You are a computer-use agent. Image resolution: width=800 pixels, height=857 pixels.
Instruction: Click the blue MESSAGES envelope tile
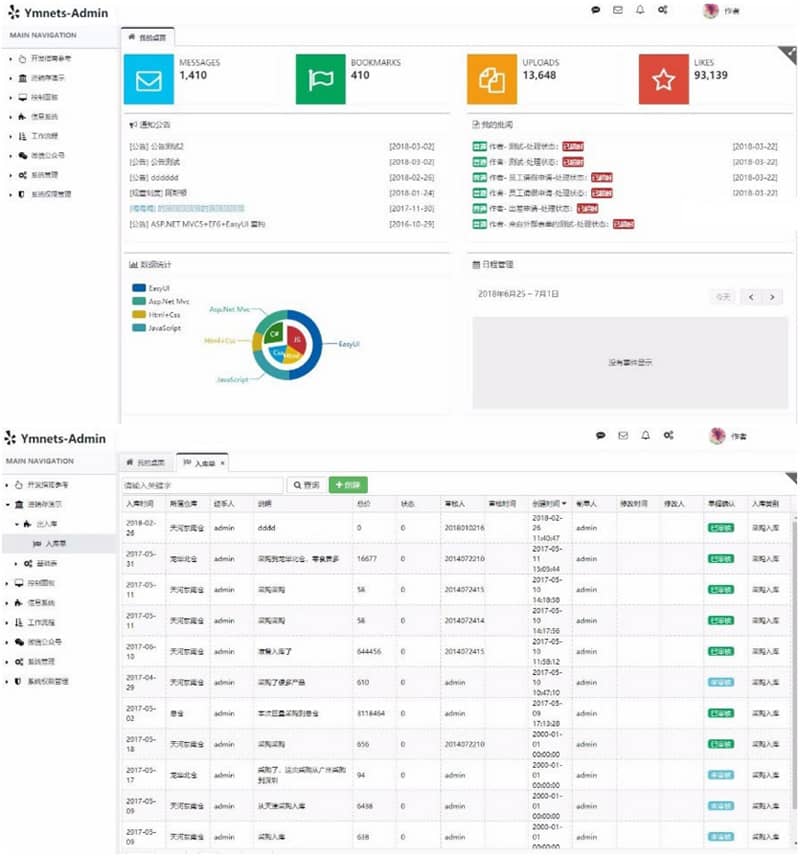click(x=149, y=79)
